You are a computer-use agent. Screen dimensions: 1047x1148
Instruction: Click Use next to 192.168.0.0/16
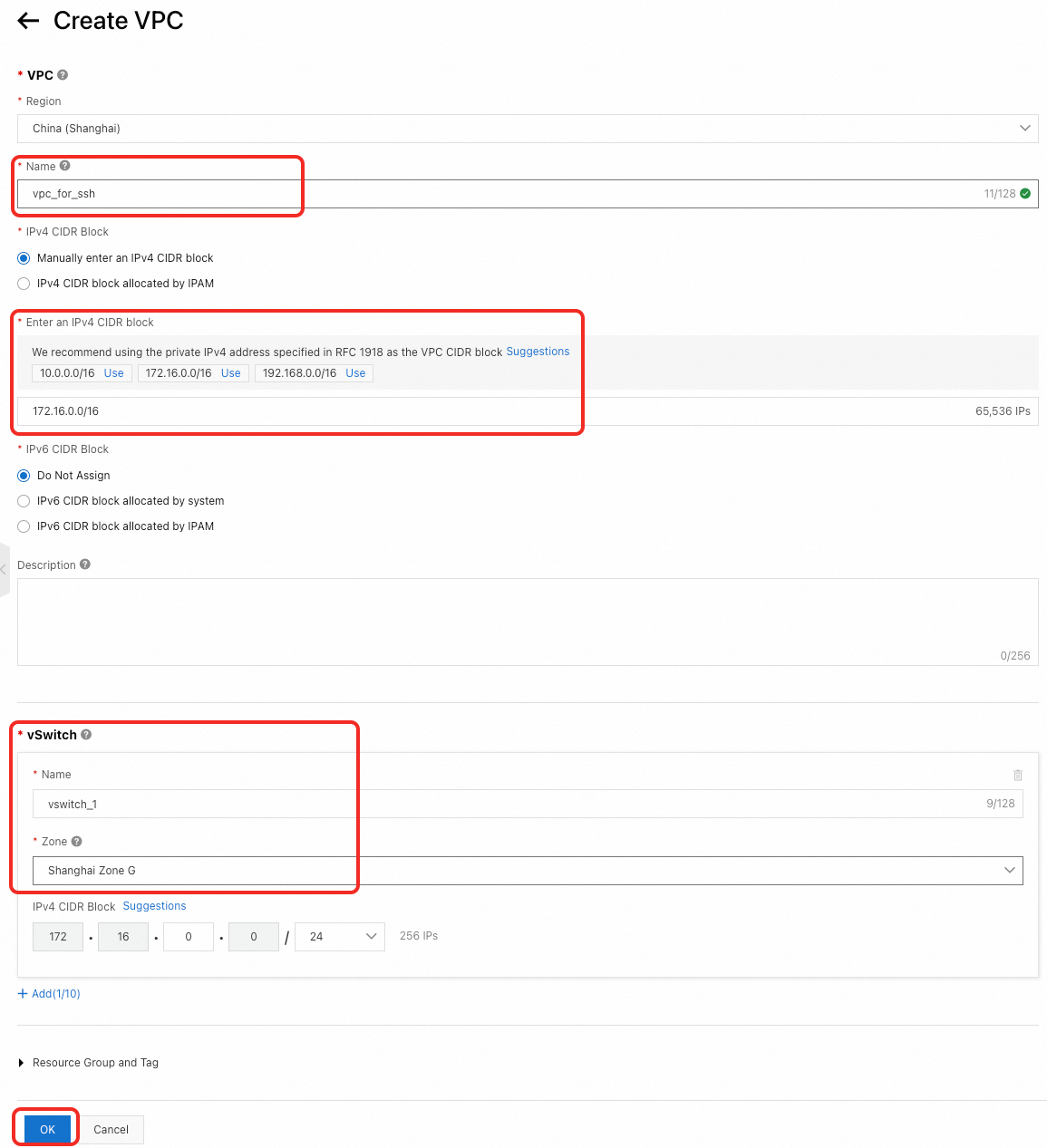[x=355, y=373]
